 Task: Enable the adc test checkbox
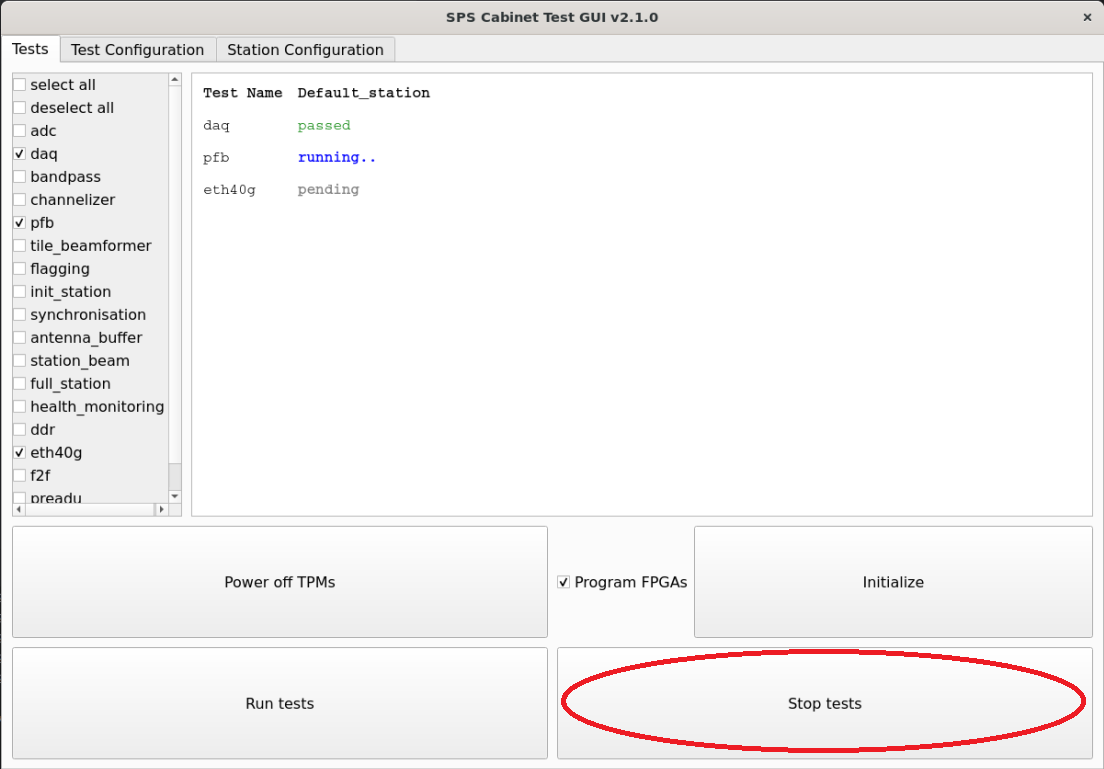[19, 131]
